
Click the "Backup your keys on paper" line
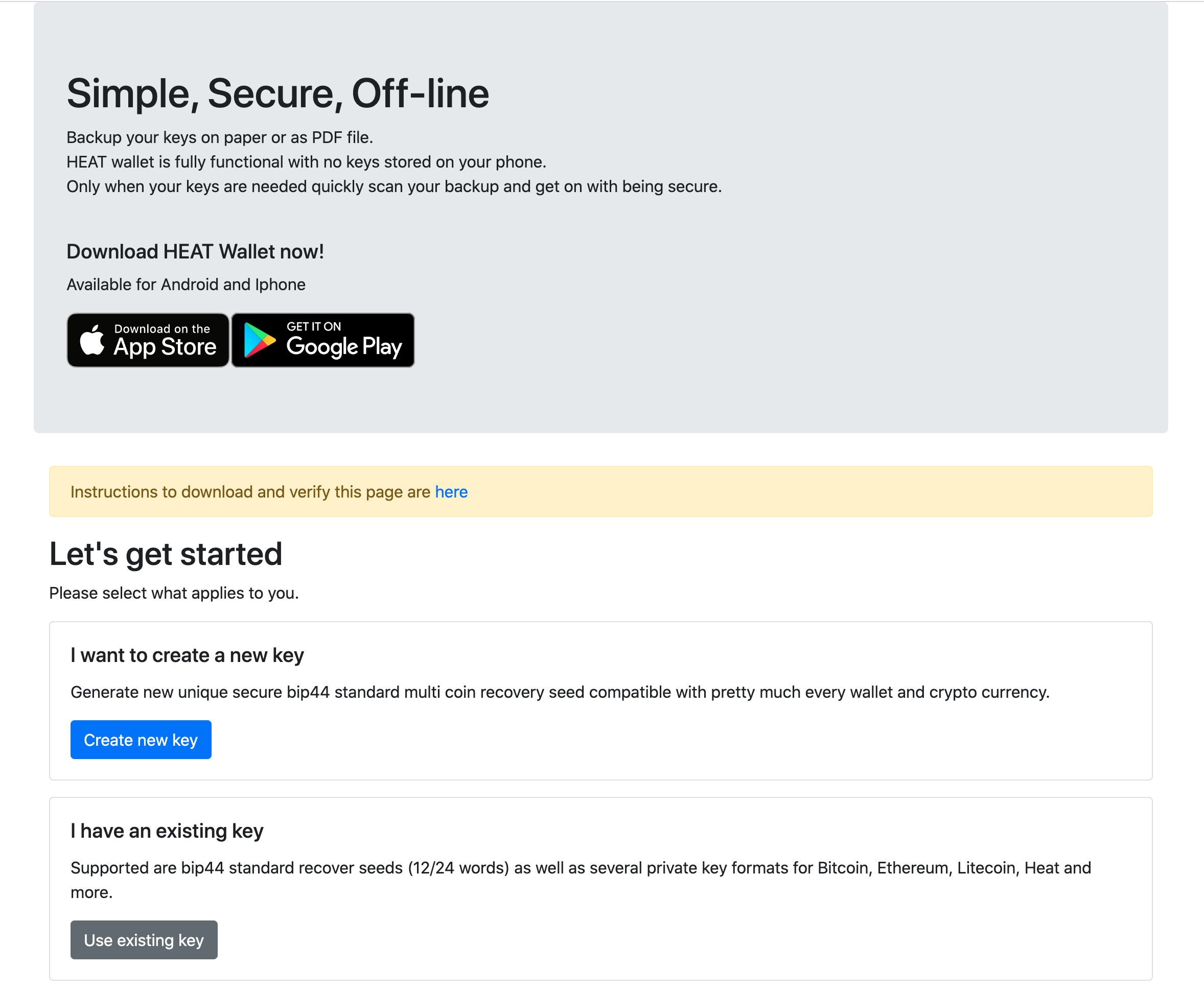tap(220, 138)
